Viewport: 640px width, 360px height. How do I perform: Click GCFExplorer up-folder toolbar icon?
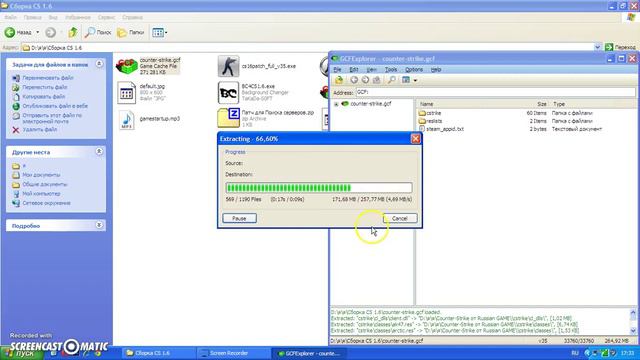click(339, 80)
